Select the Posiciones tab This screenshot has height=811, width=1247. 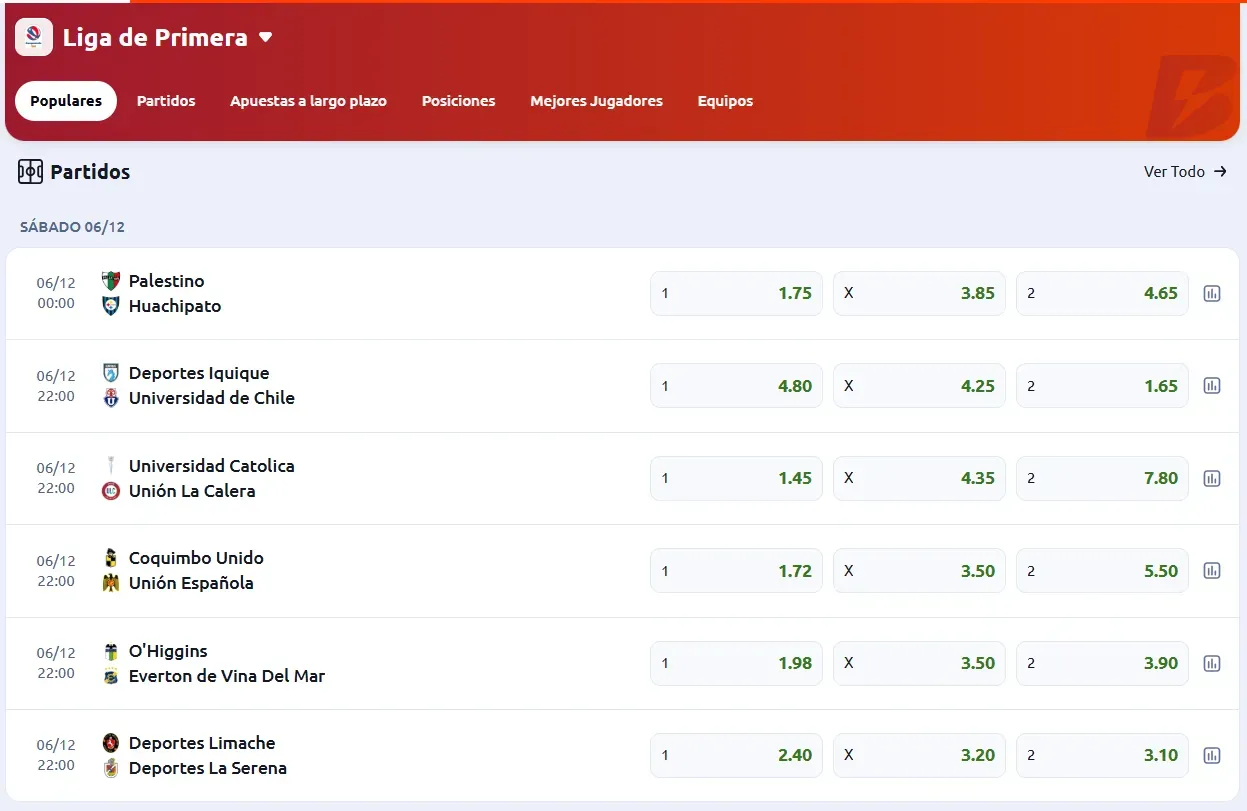coord(458,101)
